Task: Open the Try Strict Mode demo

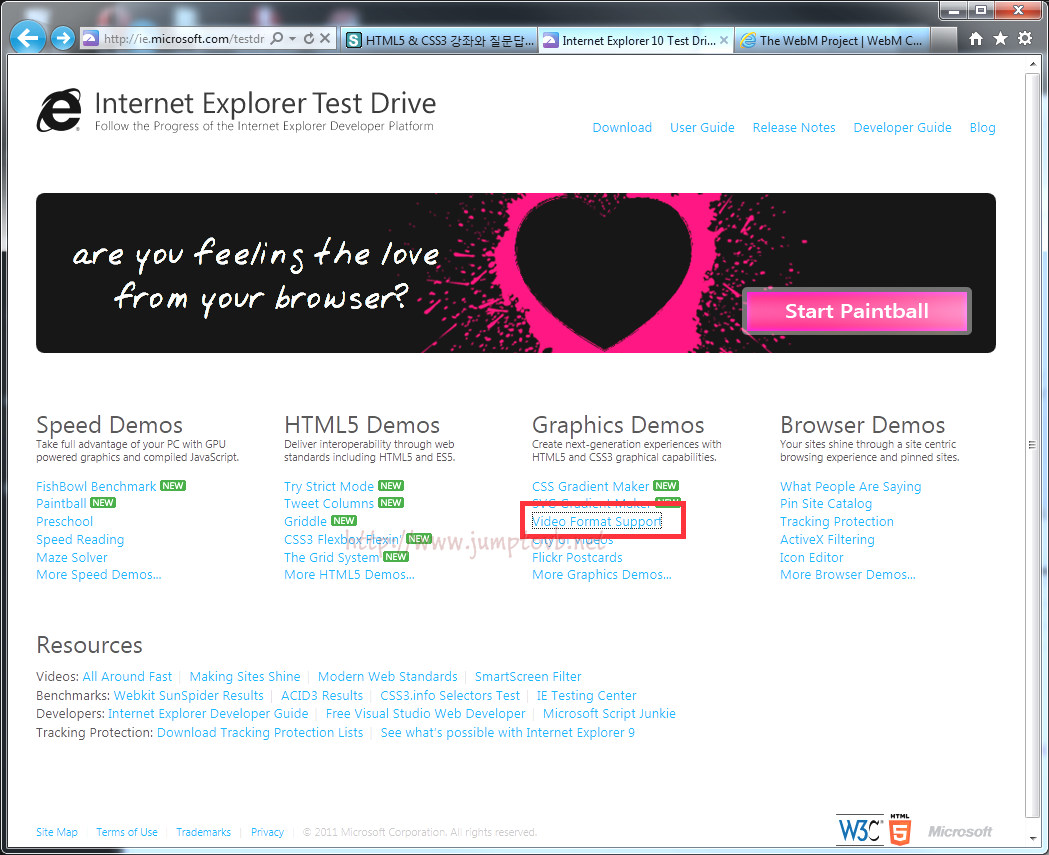Action: tap(328, 486)
